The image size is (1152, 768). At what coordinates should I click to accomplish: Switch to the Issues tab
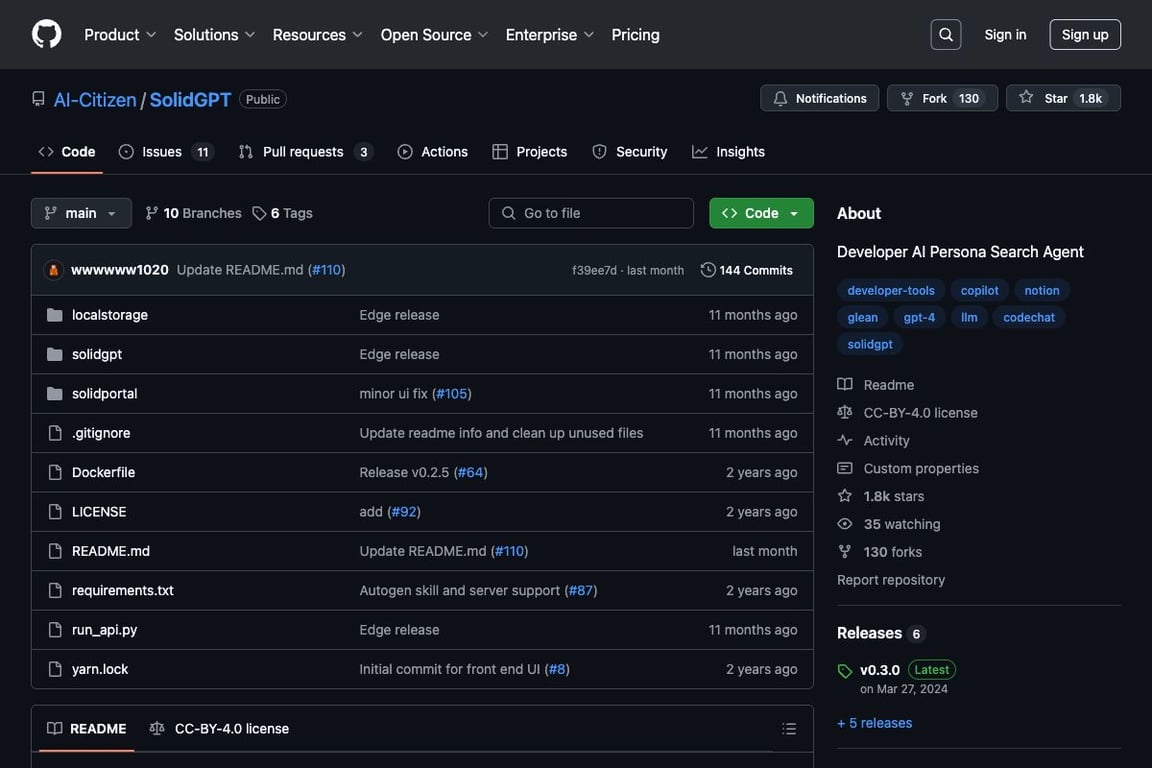(164, 152)
